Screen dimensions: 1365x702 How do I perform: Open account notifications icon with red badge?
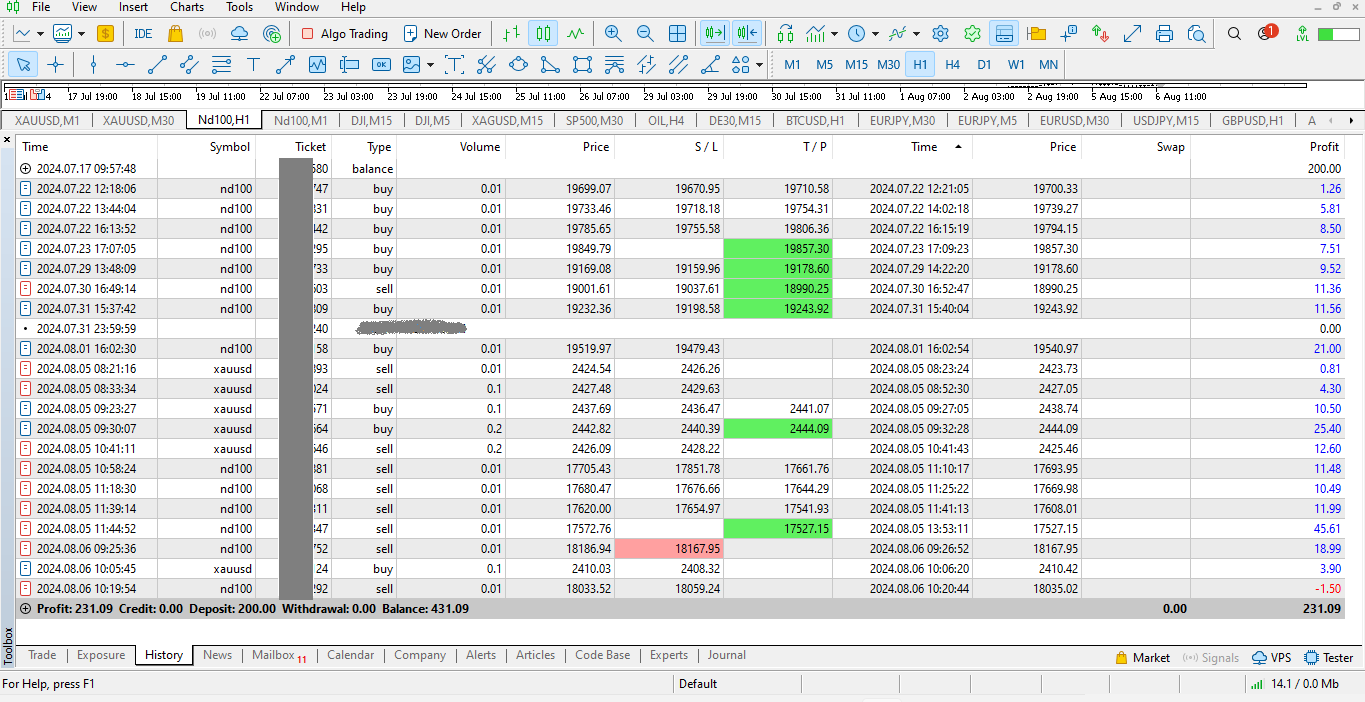click(1266, 33)
